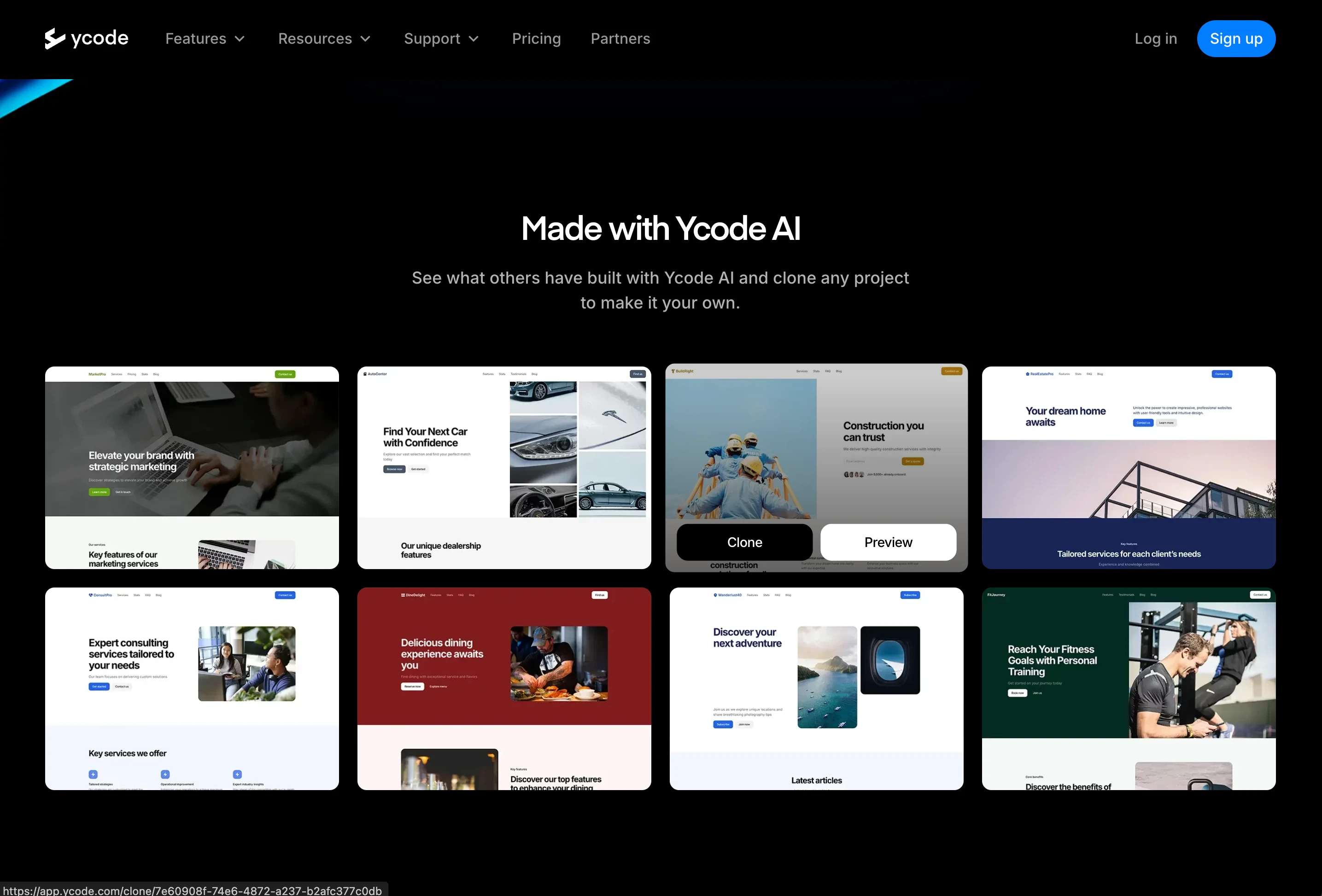Open the Partners page
The image size is (1322, 896).
click(620, 39)
